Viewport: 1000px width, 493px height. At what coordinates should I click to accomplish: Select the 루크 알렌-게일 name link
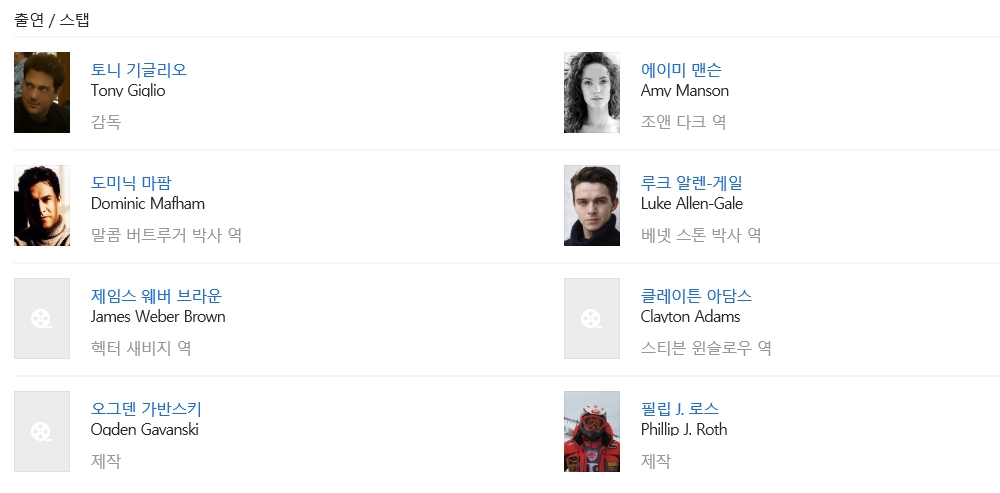[x=692, y=183]
